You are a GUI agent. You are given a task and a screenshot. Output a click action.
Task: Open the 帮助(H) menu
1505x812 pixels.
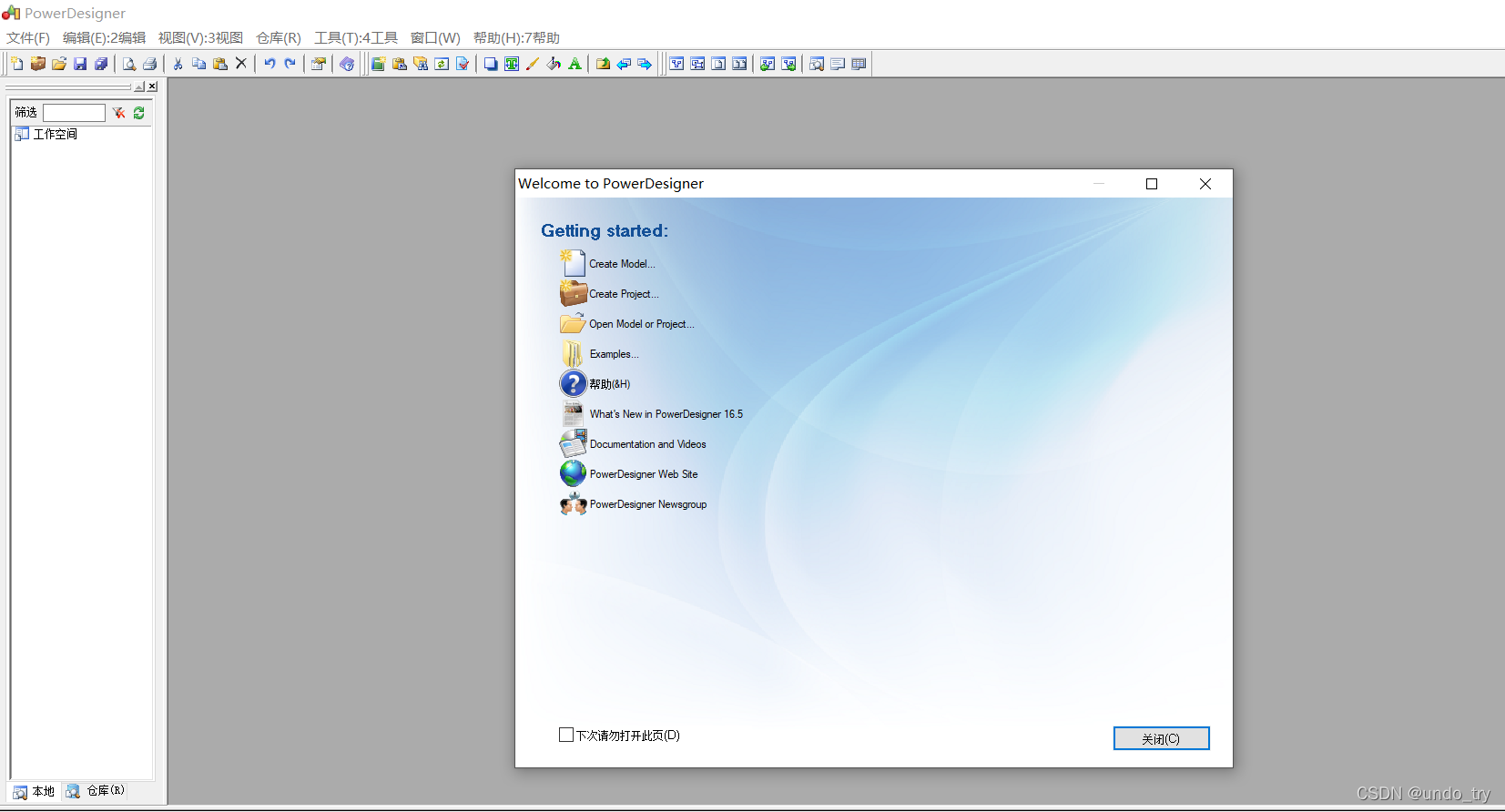pos(516,37)
